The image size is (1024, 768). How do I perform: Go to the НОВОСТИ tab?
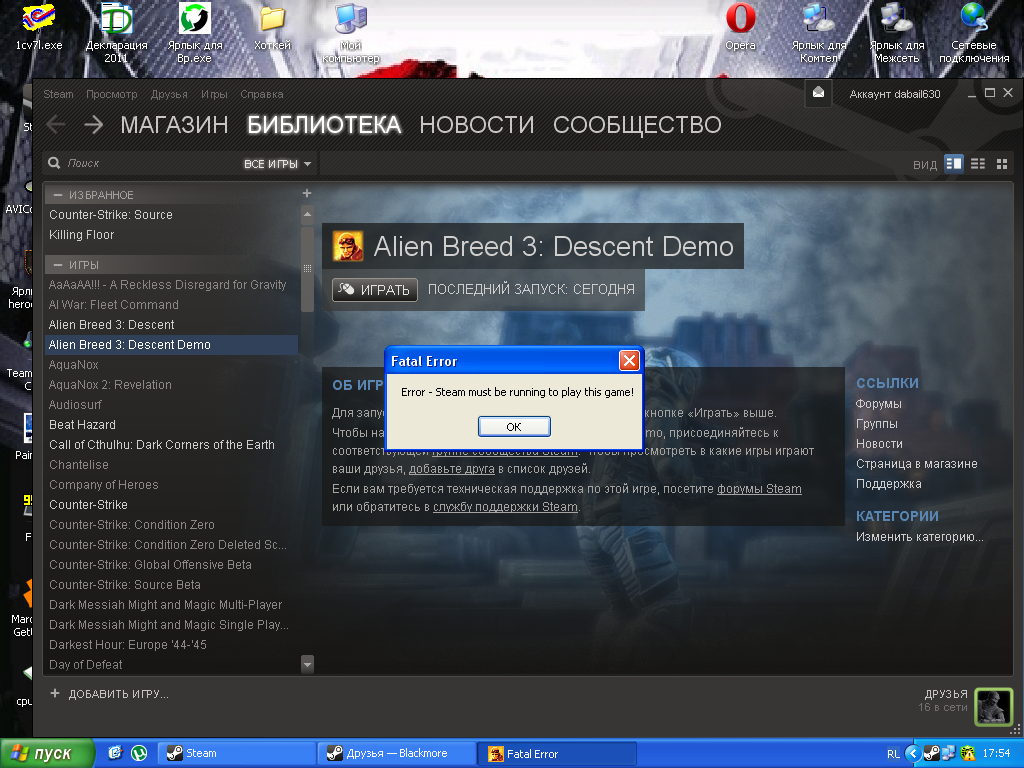pos(477,125)
